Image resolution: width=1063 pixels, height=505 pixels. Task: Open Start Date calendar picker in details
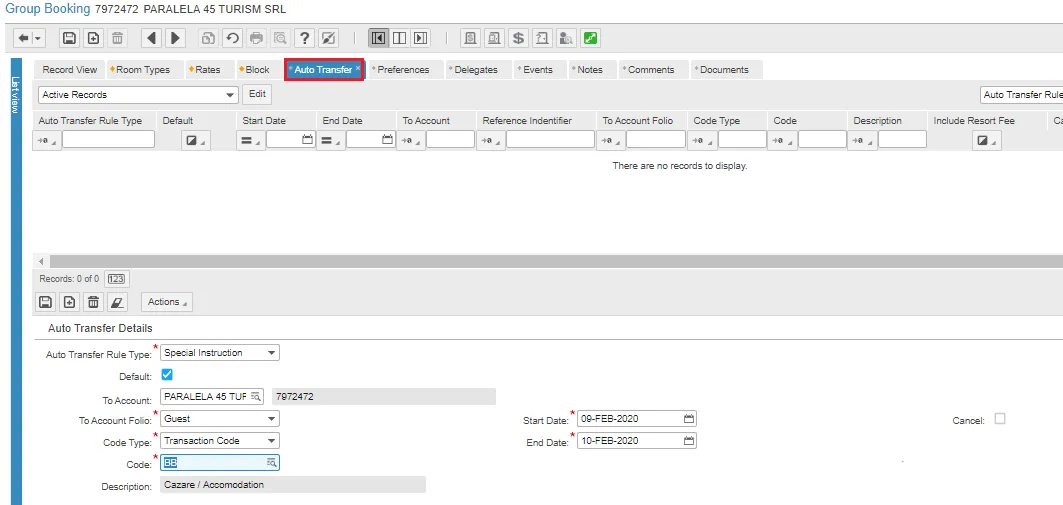[x=689, y=419]
